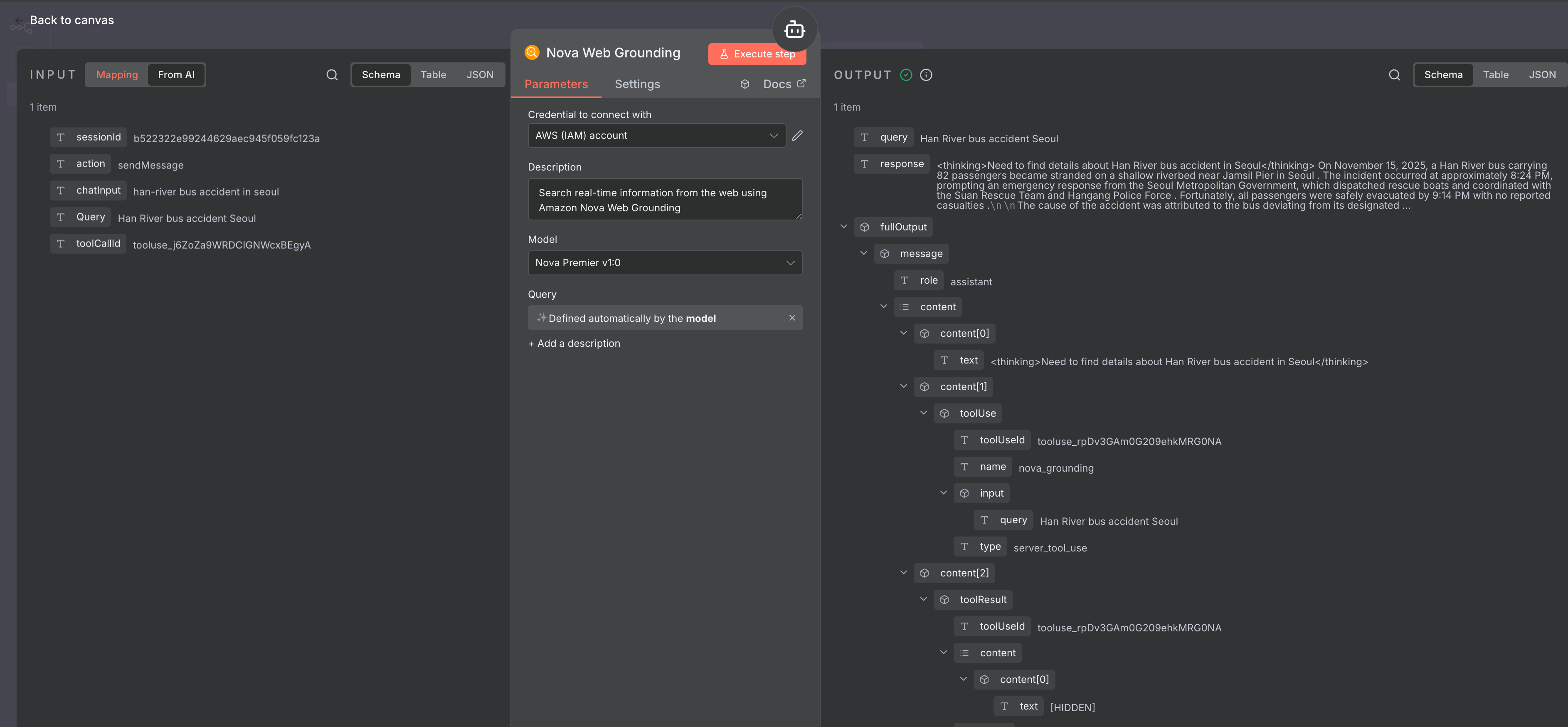Select the chatInput field pill

point(88,190)
